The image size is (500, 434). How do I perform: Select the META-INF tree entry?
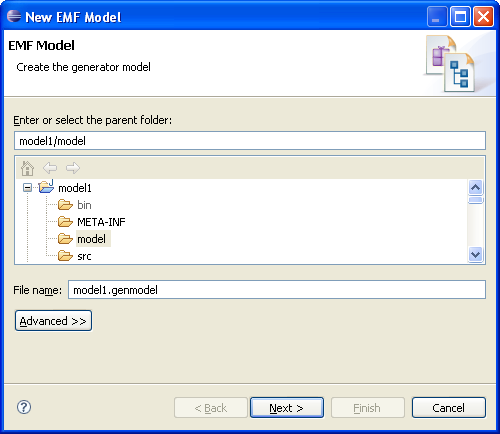[x=101, y=222]
